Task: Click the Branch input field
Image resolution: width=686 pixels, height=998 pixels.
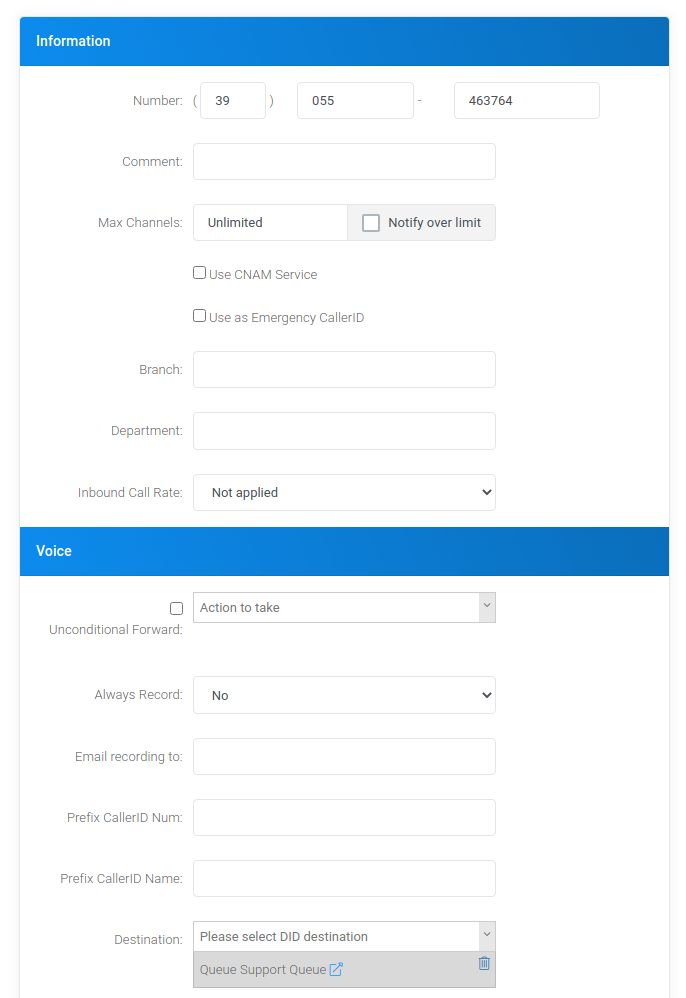Action: pyautogui.click(x=344, y=370)
